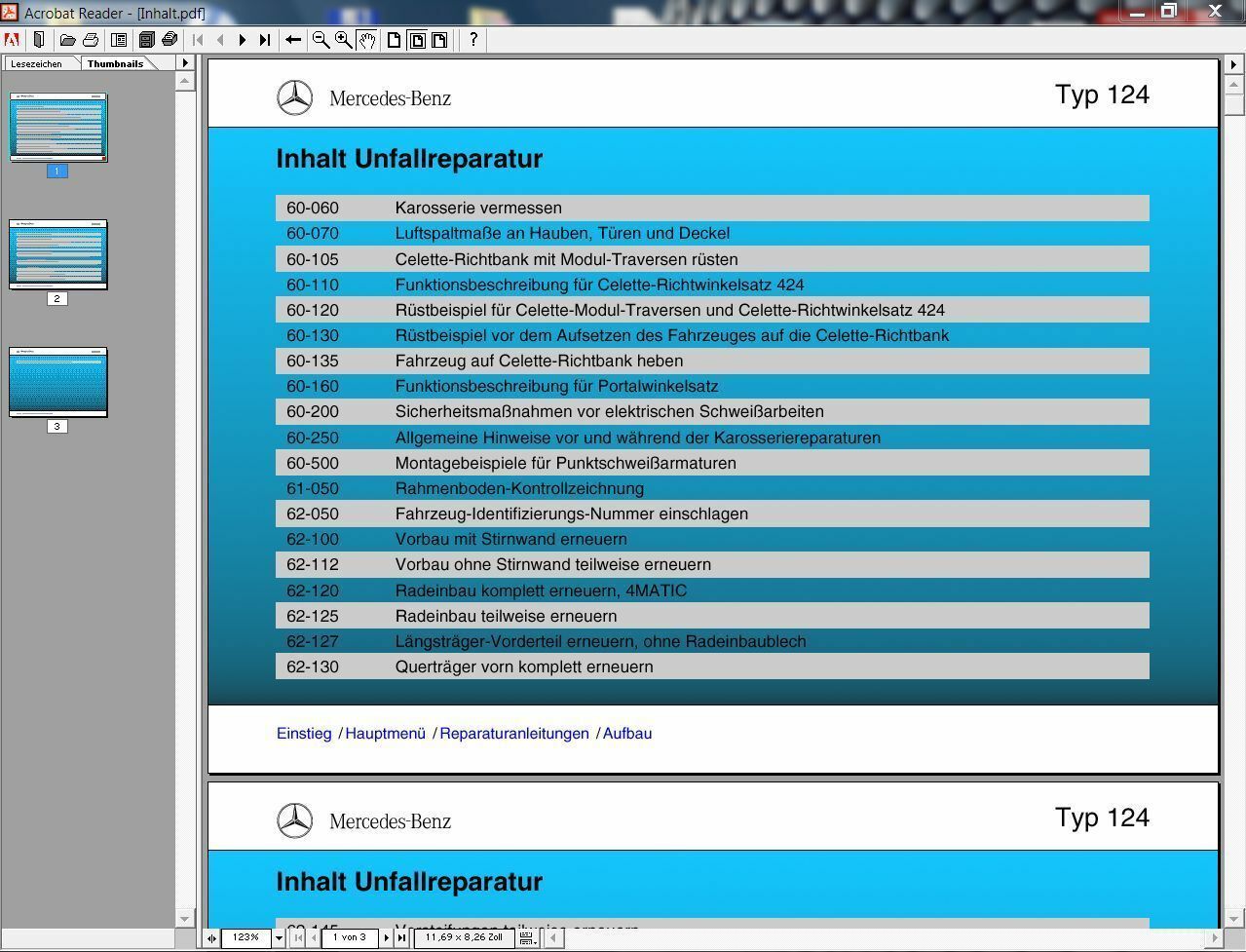Click next page button in status bar

(386, 938)
